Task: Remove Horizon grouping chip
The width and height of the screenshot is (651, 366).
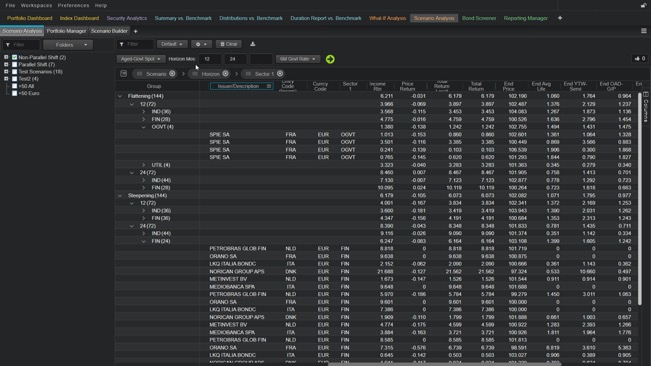Action: coord(225,74)
